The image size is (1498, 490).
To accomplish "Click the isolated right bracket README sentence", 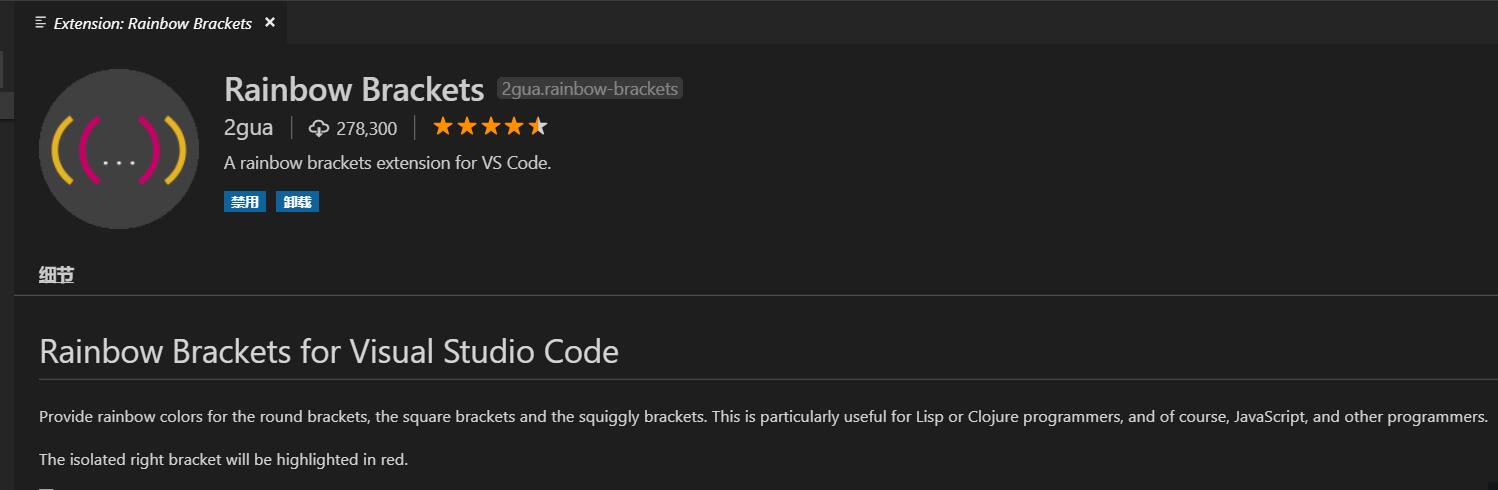I will point(224,460).
